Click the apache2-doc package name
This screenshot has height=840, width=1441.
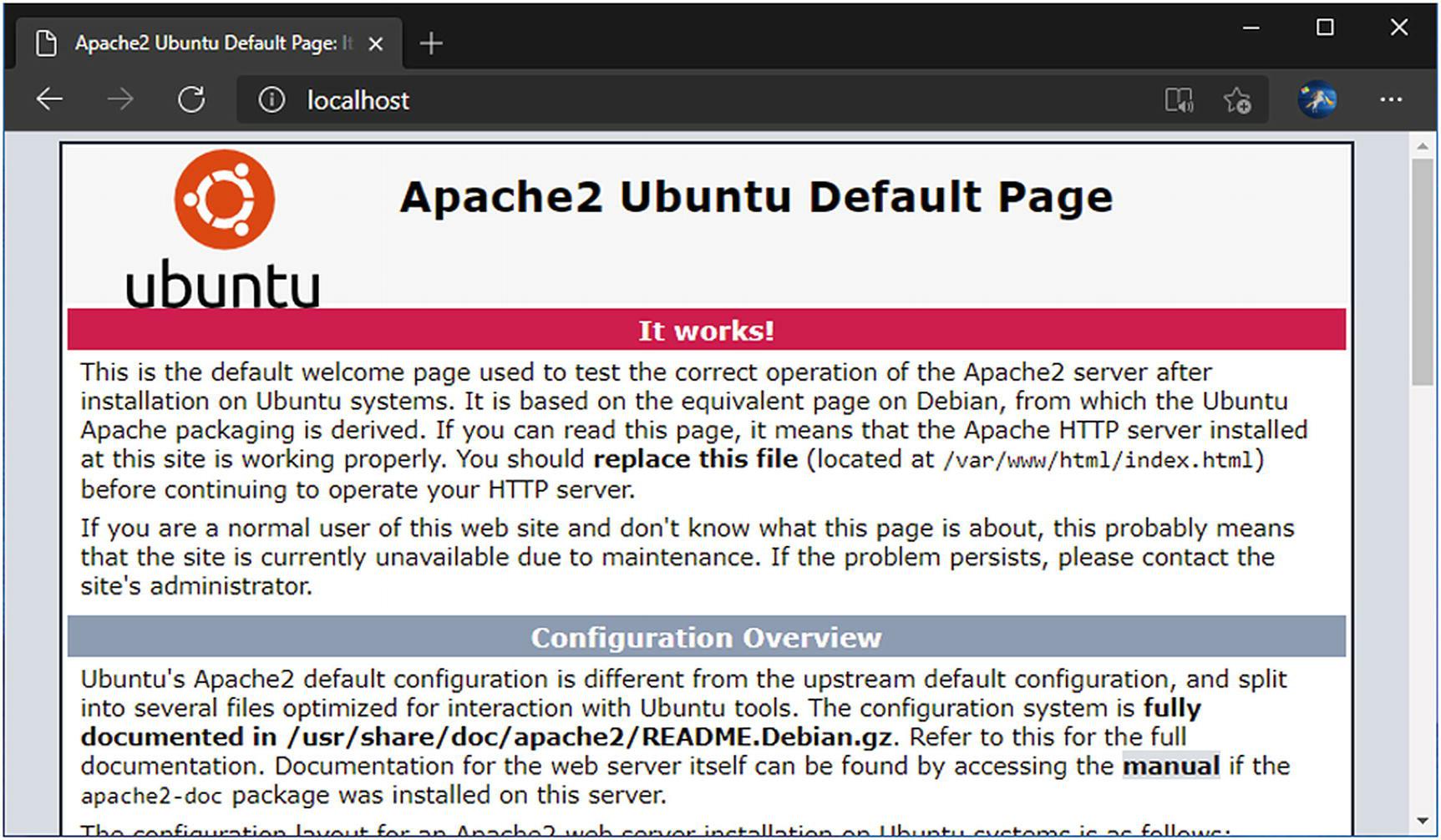tap(151, 796)
